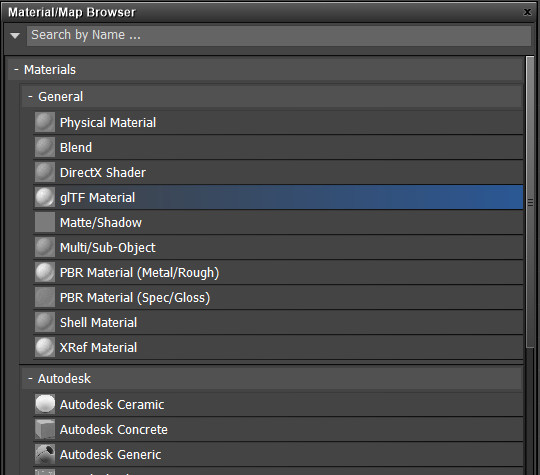Select the Autodesk Ceramic entry
The height and width of the screenshot is (475, 540).
(278, 404)
